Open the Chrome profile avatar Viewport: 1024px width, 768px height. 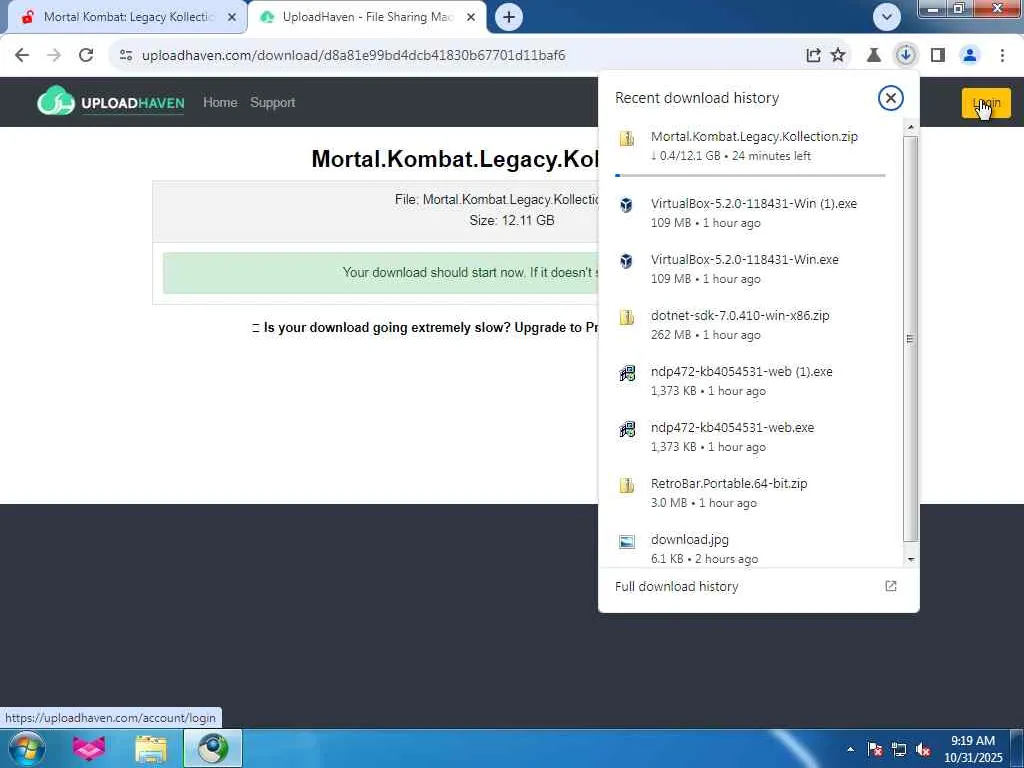970,55
